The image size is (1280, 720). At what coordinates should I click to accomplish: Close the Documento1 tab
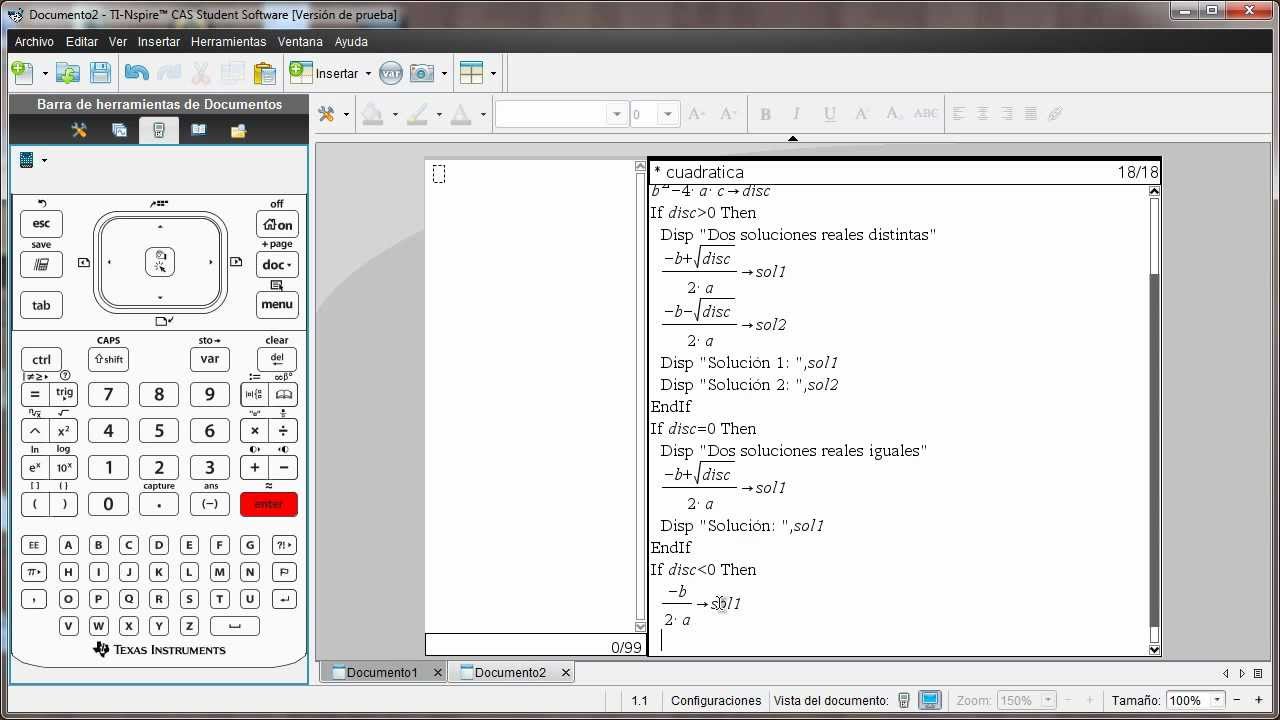click(x=437, y=672)
